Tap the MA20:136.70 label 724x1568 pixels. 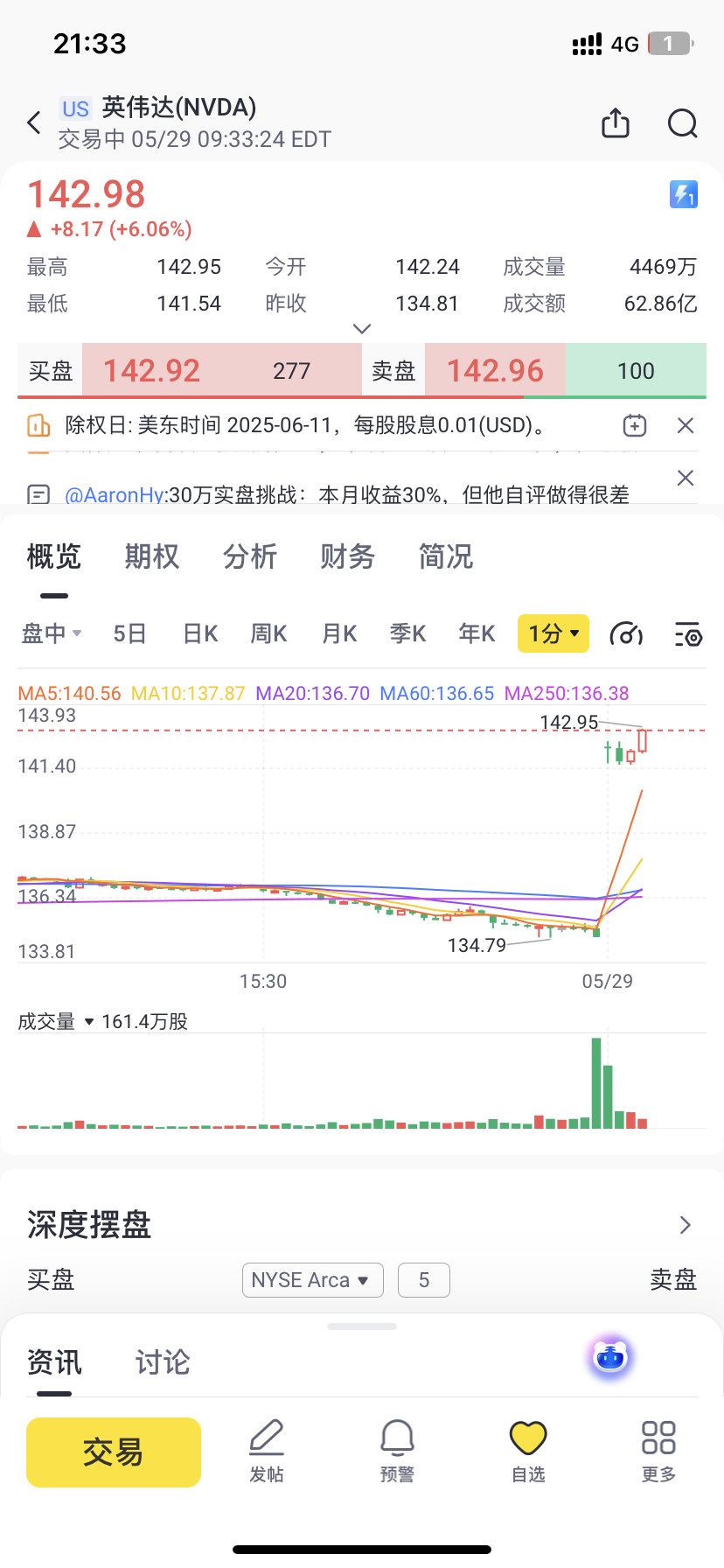[313, 694]
